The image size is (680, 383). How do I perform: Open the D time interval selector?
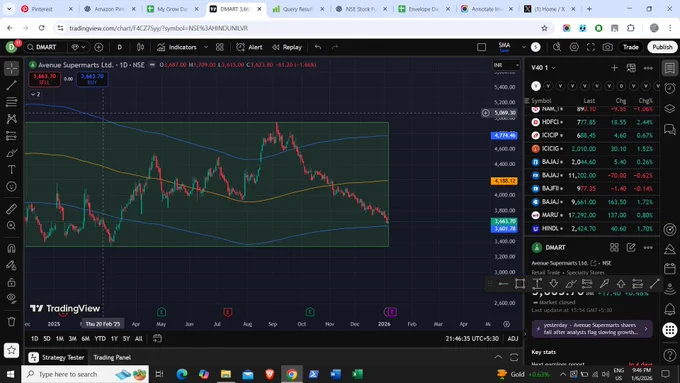[x=120, y=47]
